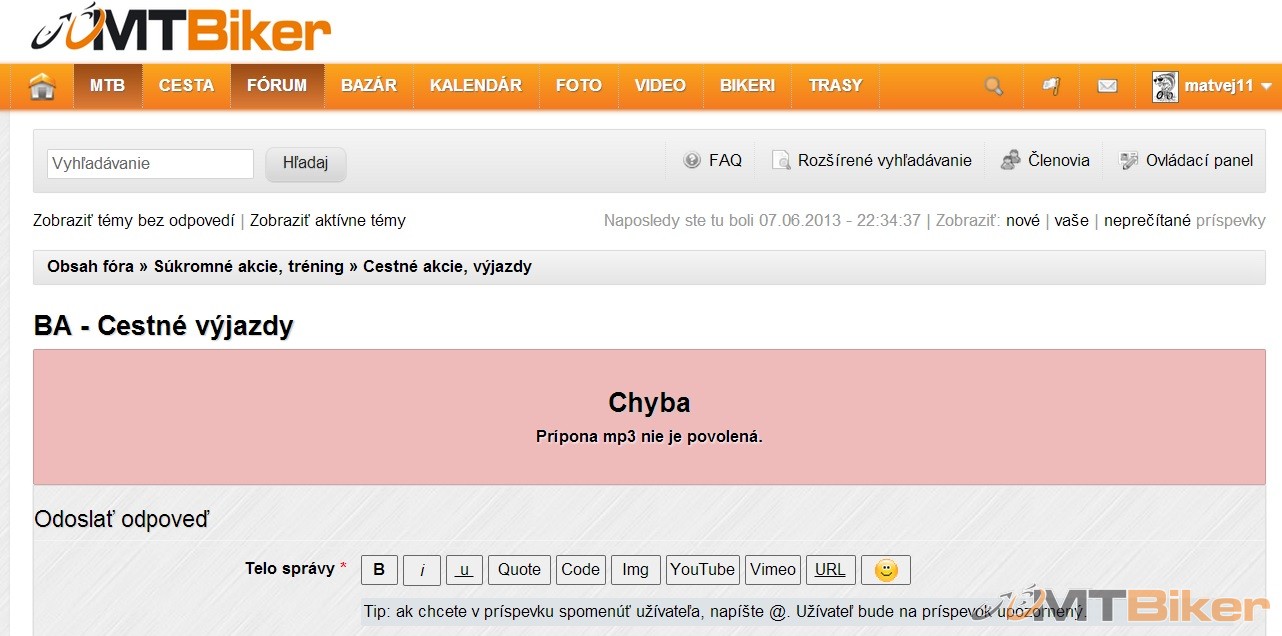Expand the matvej11 user dropdown arrow
Screen dimensions: 1282x636
pyautogui.click(x=1267, y=87)
